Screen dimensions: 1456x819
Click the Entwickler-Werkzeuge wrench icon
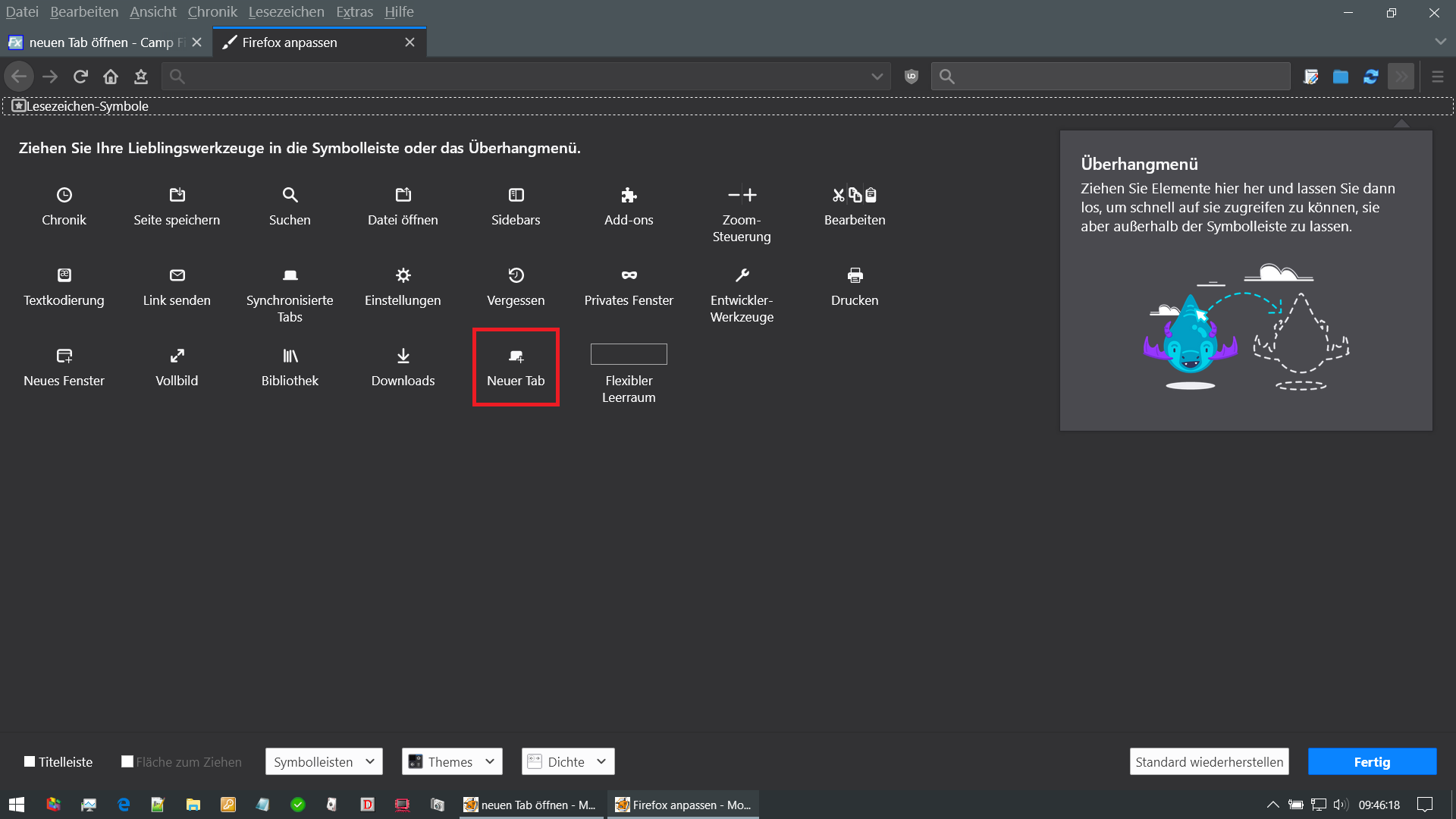pos(742,275)
